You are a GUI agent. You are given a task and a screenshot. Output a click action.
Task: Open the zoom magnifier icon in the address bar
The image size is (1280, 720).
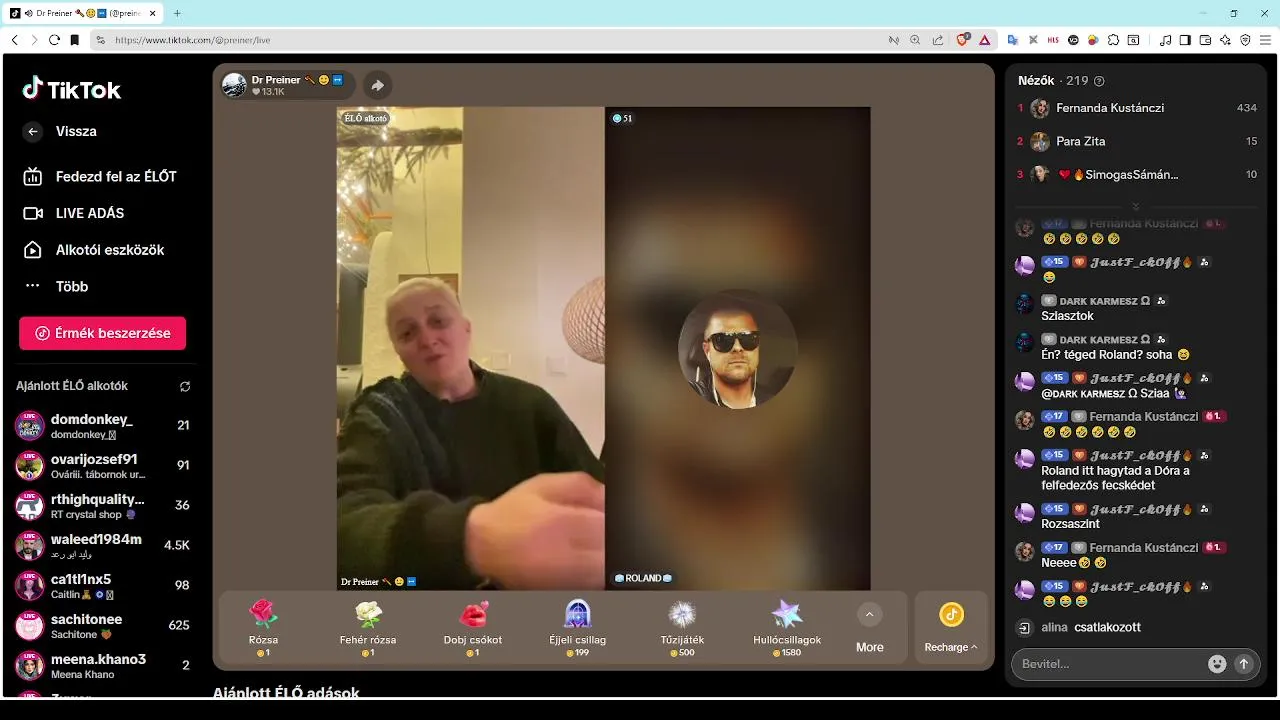pos(915,40)
